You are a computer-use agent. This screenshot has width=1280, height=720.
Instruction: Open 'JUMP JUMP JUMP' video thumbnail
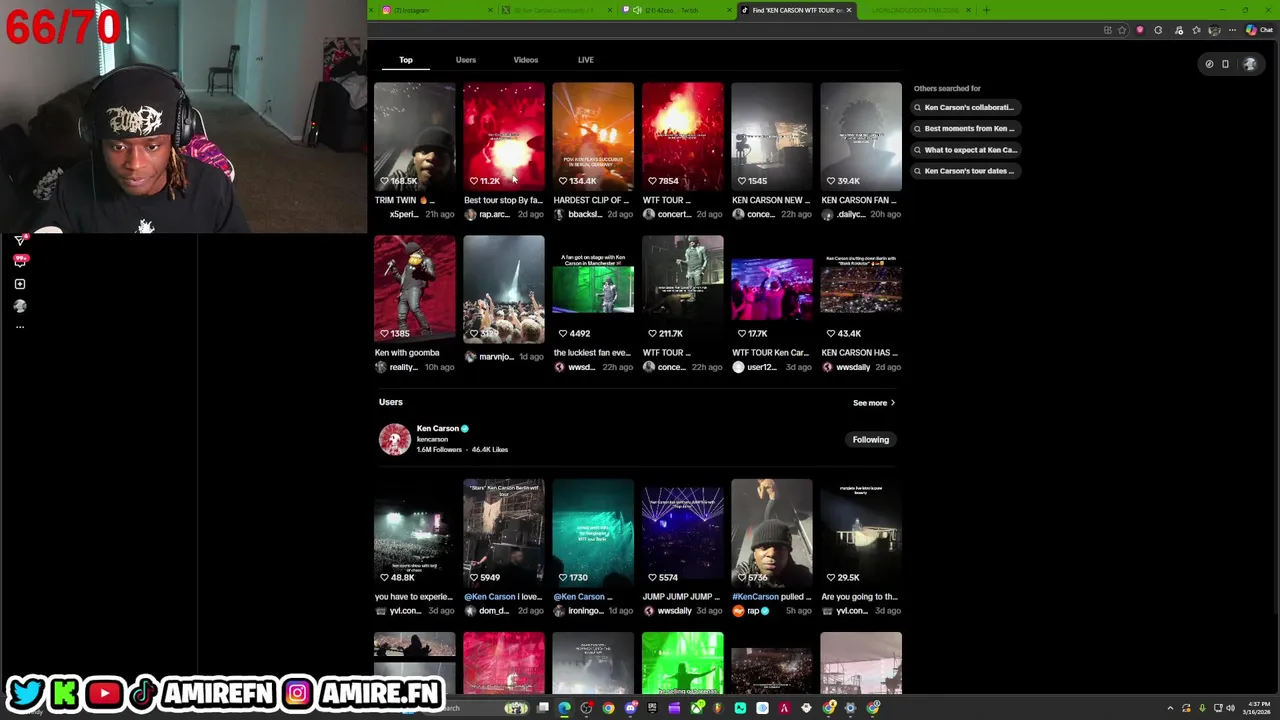click(x=683, y=533)
